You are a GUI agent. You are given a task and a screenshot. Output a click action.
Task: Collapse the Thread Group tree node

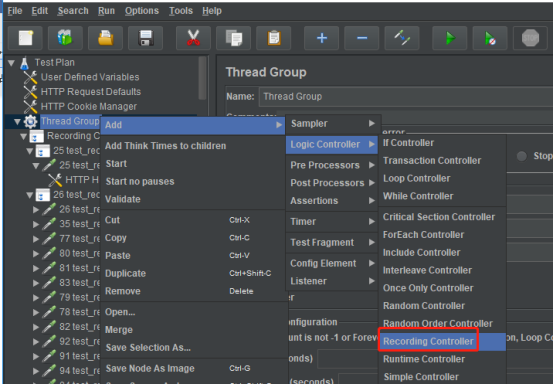pos(17,122)
